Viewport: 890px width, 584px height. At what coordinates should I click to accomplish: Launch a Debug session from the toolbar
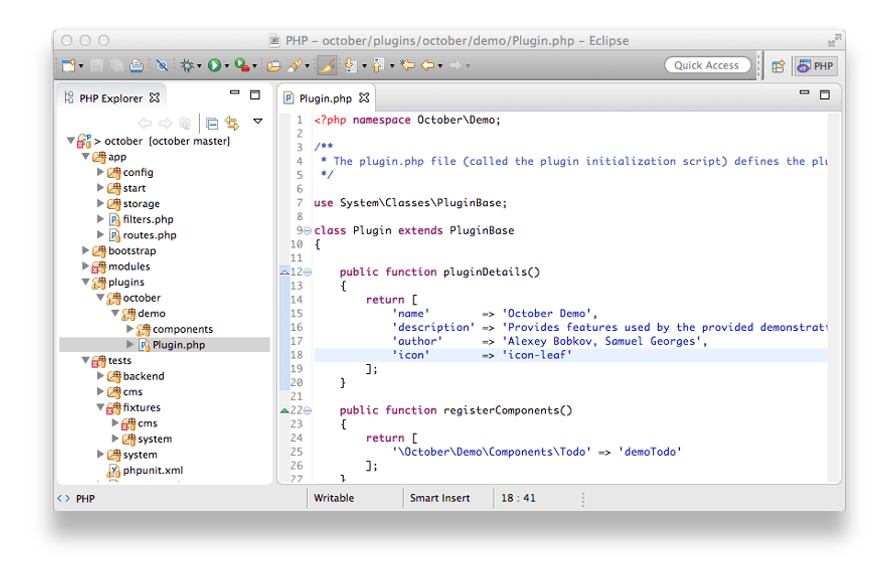(x=187, y=65)
